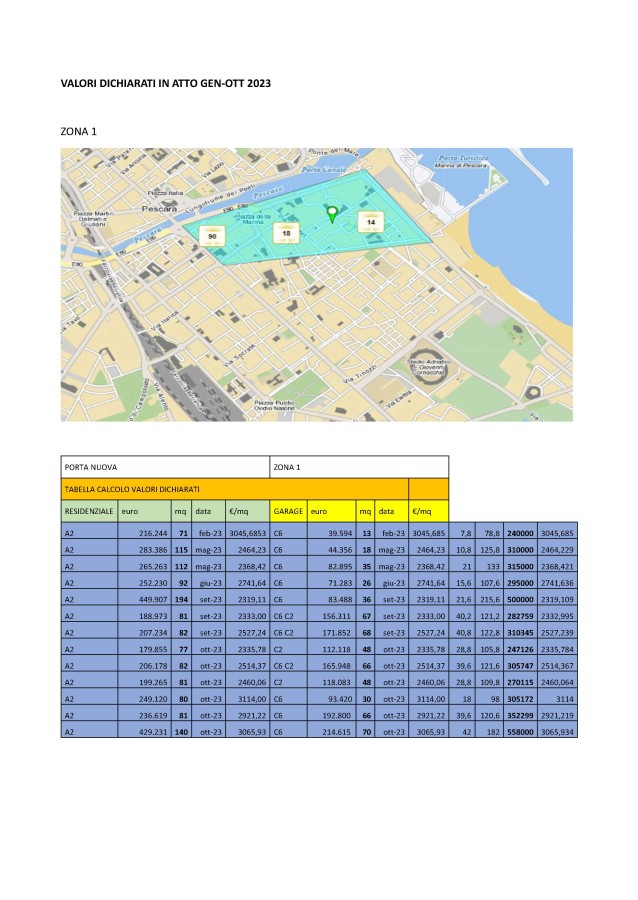Select the TABELLA CALCOLO VALORI DICHIARATI header
This screenshot has height=900, width=638.
(235, 489)
